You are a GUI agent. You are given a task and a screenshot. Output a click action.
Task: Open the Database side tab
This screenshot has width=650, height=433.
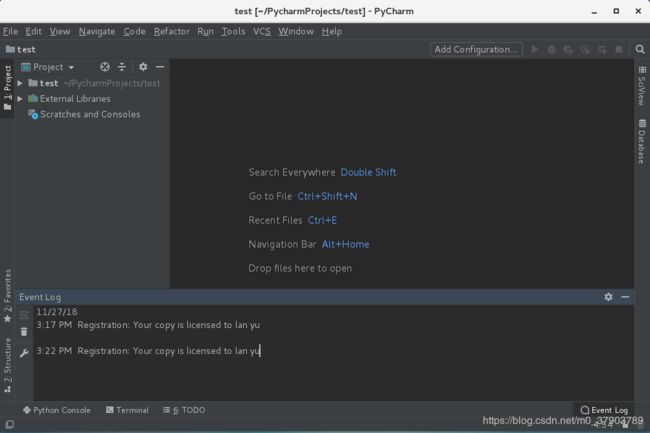(642, 142)
